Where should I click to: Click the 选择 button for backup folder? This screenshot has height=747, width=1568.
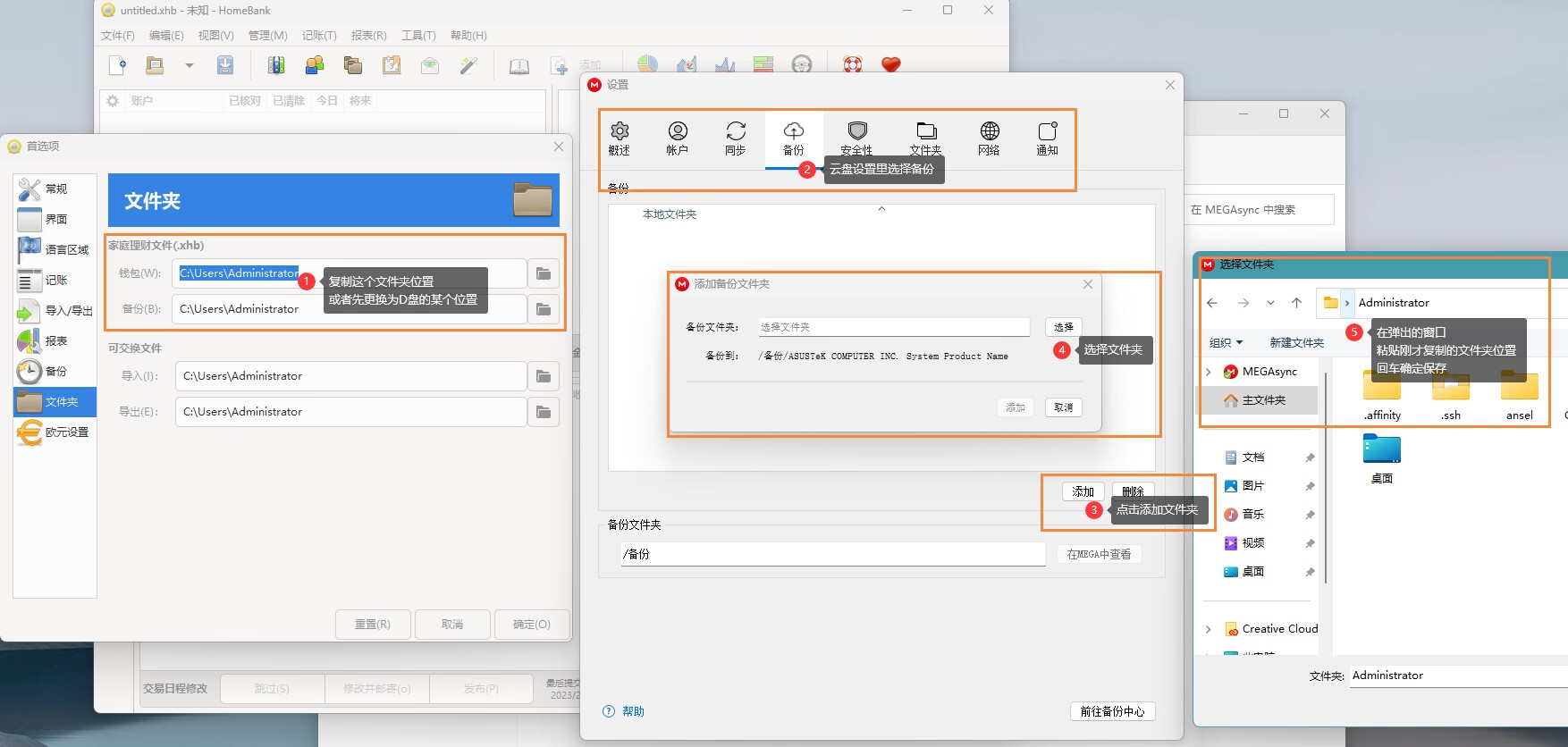[1063, 327]
